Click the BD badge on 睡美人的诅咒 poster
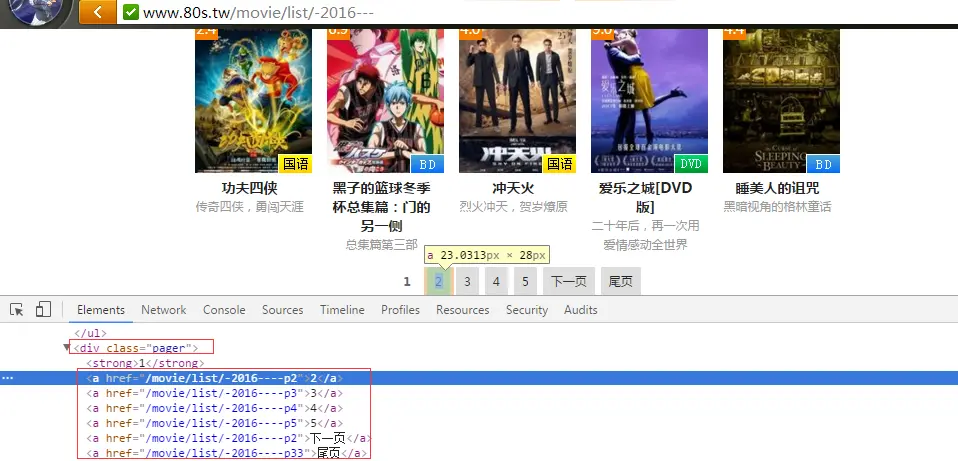958x461 pixels. point(824,164)
